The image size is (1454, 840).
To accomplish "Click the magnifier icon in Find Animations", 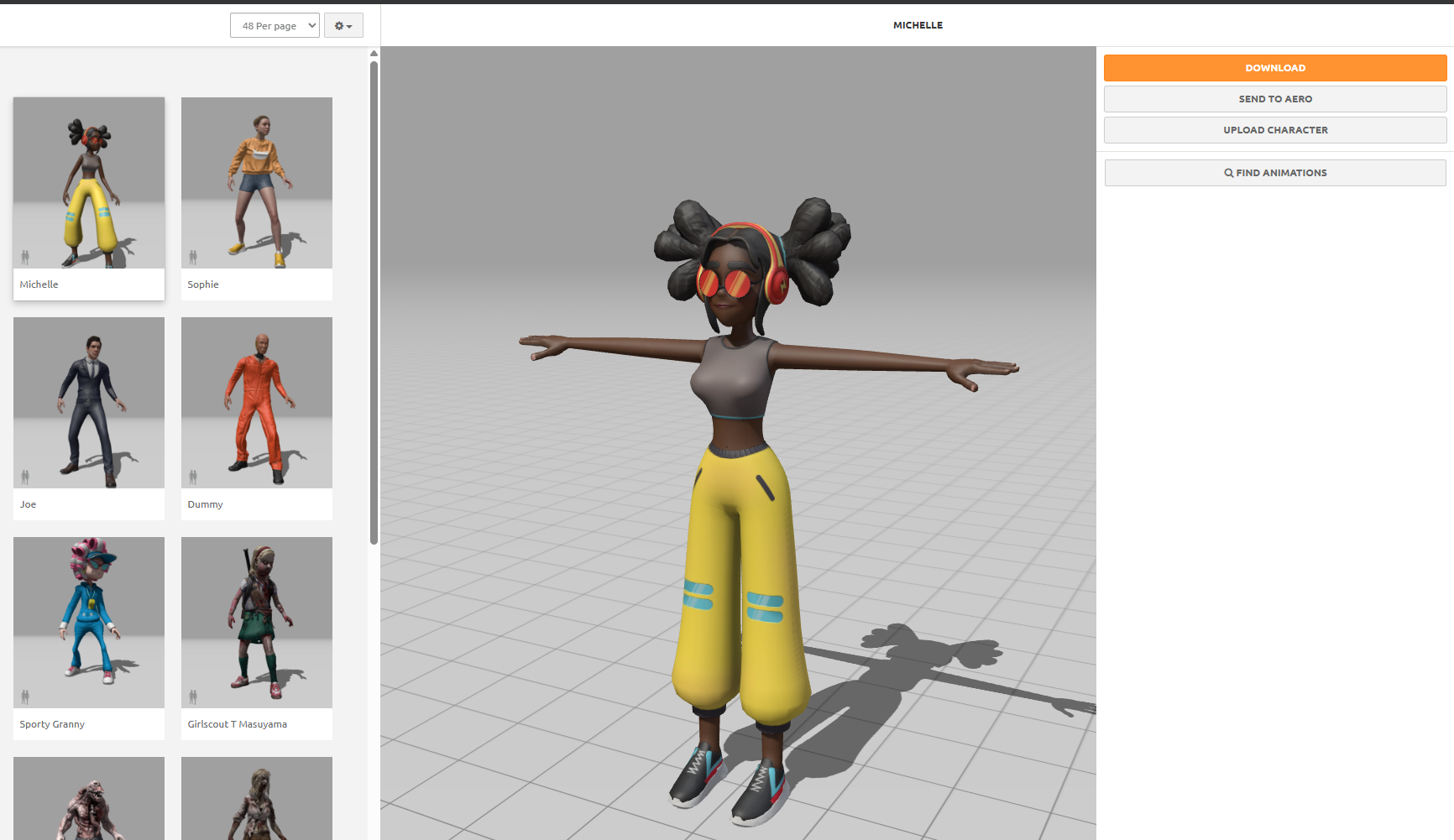I will (1229, 173).
